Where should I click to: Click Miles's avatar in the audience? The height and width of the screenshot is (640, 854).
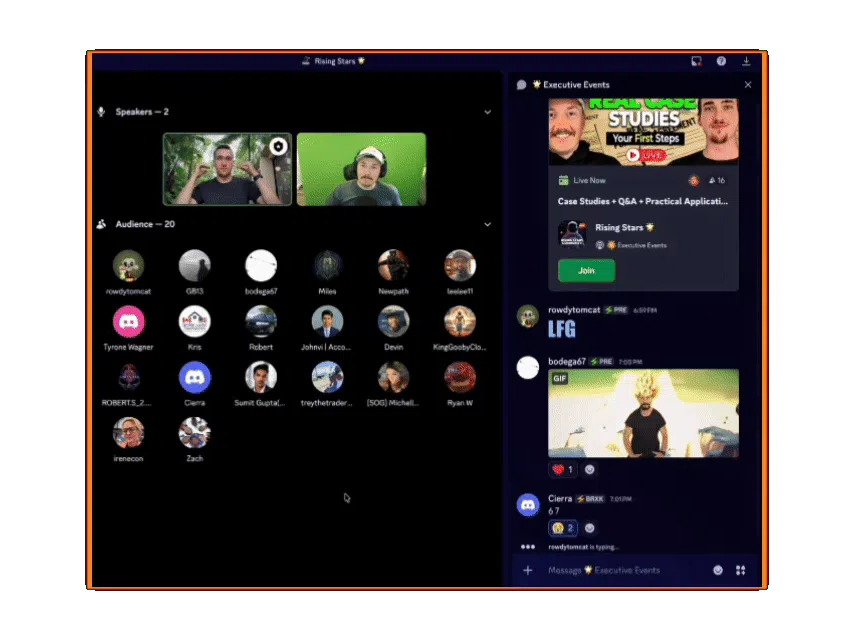(327, 266)
